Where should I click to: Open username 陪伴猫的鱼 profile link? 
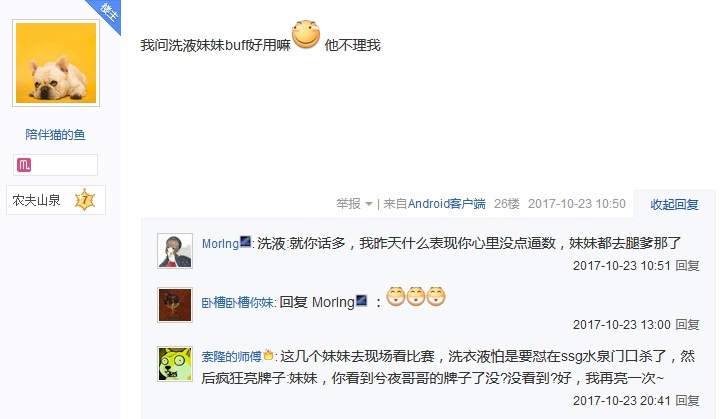pos(55,135)
